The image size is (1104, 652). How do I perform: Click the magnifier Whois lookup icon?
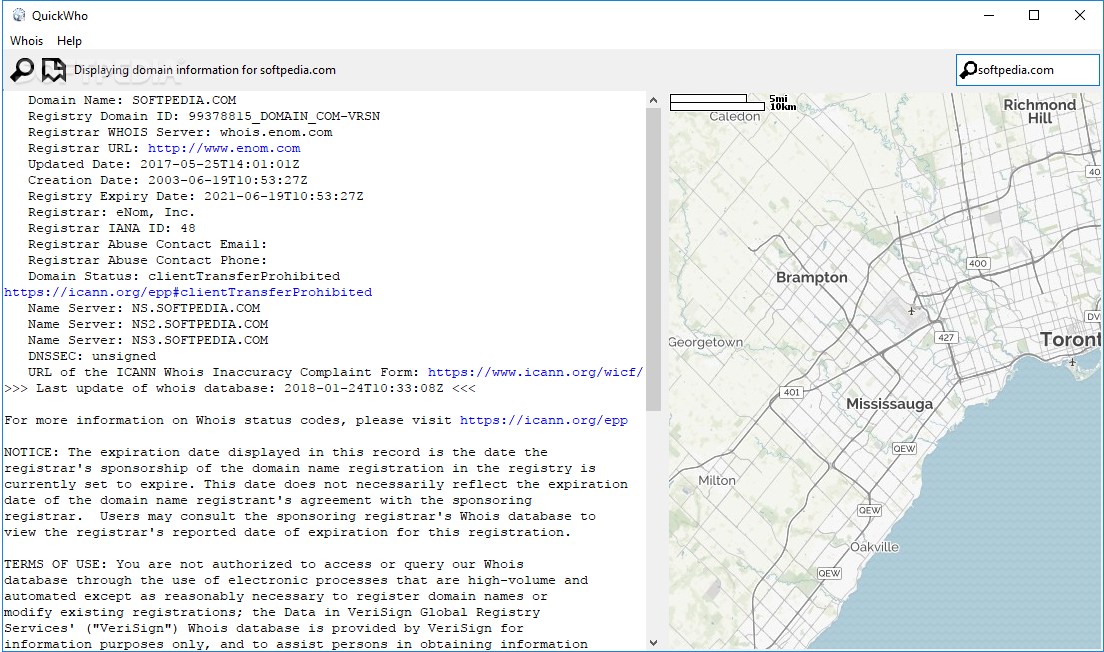23,70
